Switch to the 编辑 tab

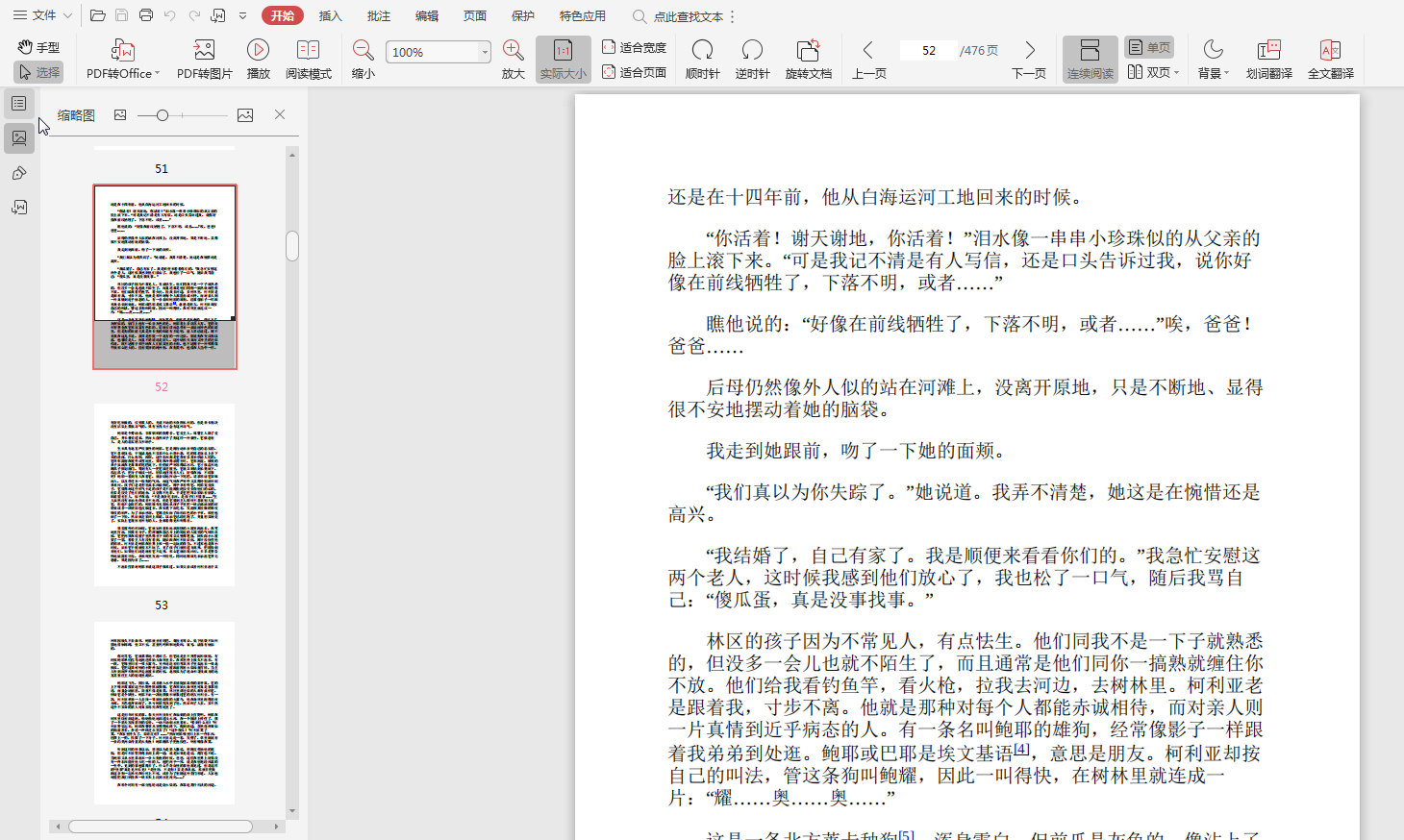(x=426, y=15)
